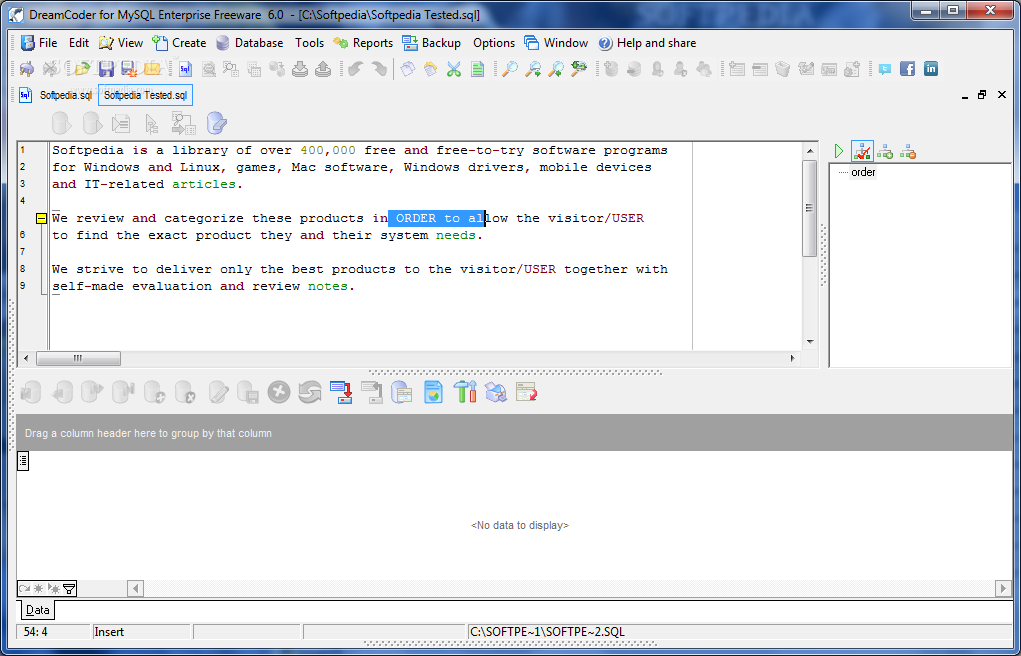
Task: Click the new SQL document icon
Action: click(186, 68)
